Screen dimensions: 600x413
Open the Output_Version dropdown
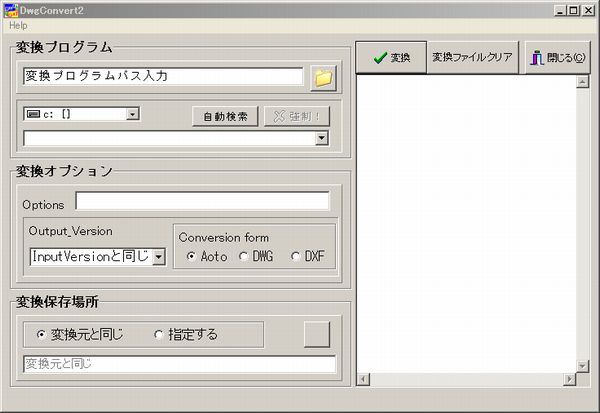158,257
